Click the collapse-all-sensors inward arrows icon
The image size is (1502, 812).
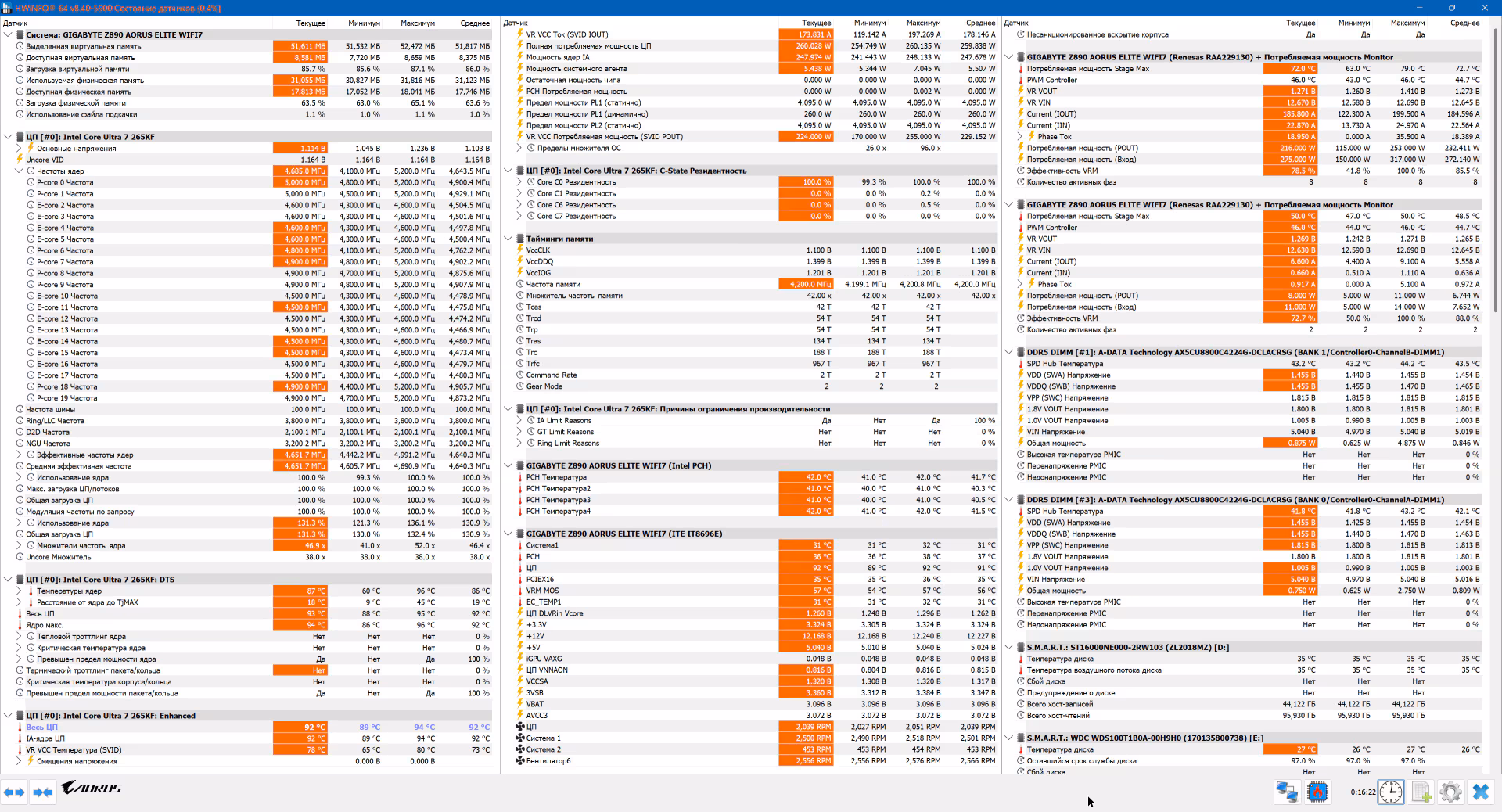tap(42, 792)
